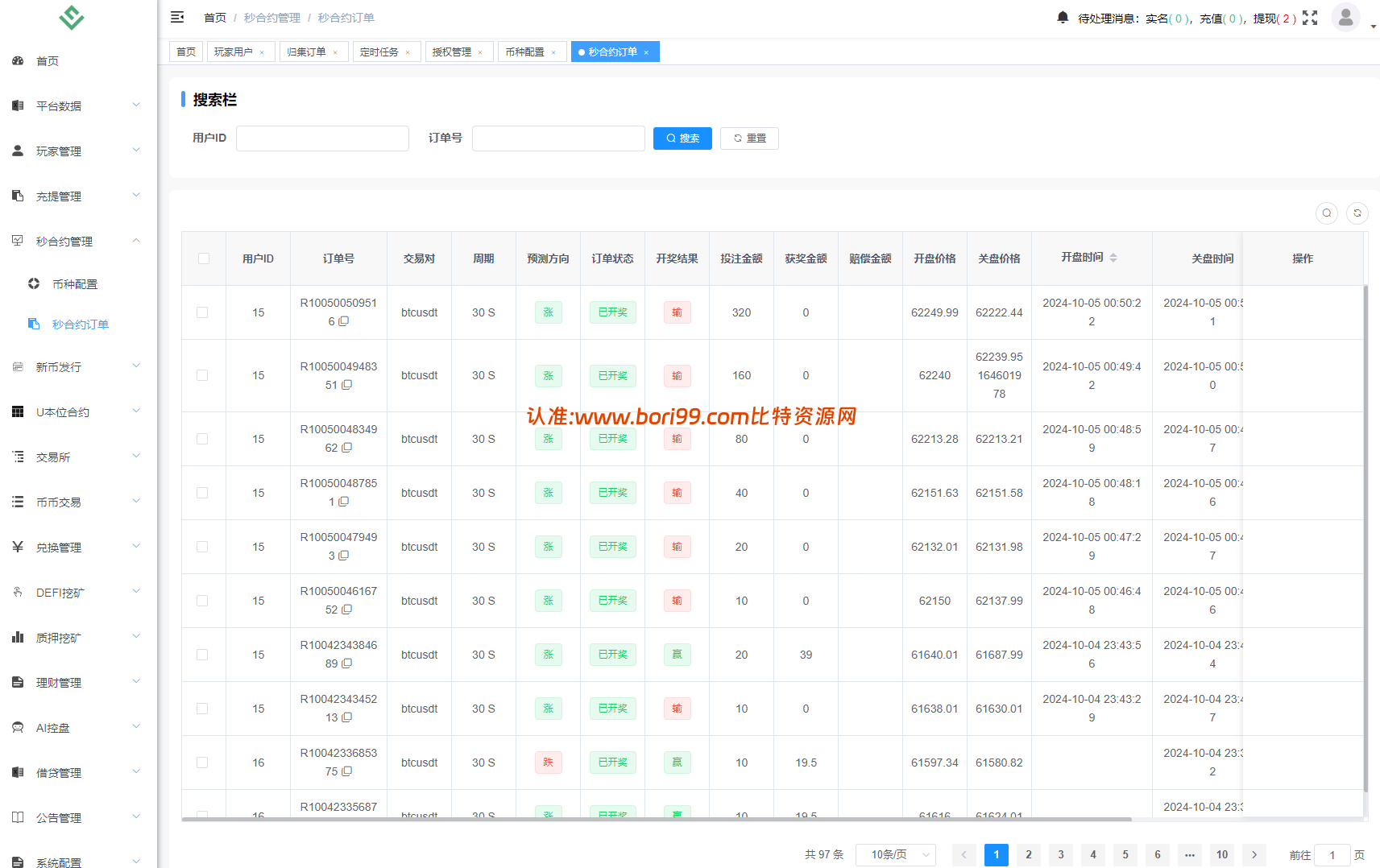Click the blue 搜索 button
1380x868 pixels.
coord(682,138)
